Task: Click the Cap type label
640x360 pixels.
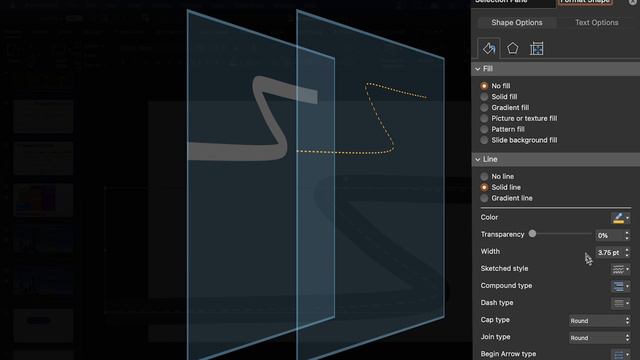Action: click(495, 320)
